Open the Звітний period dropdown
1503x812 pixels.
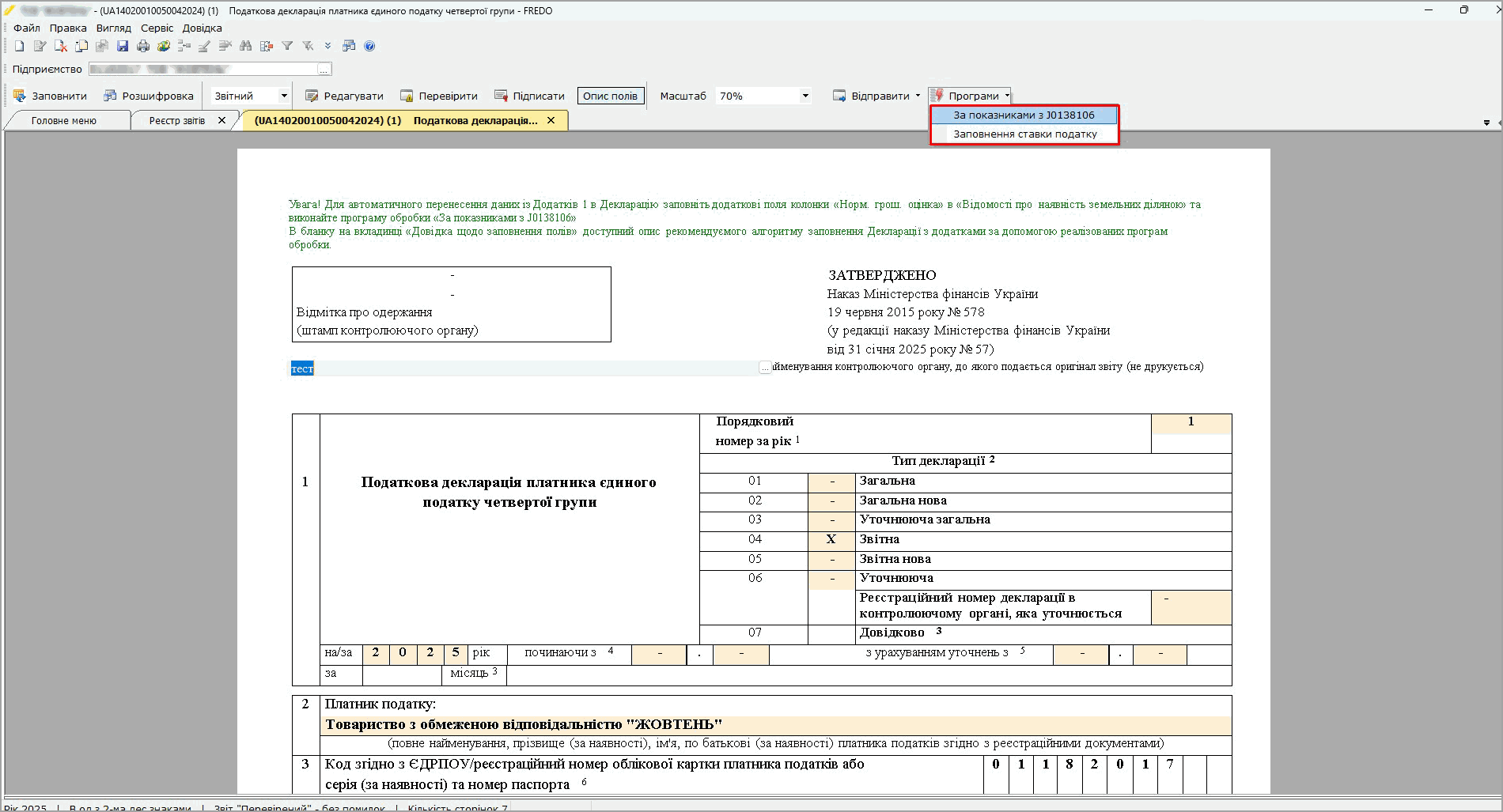283,96
